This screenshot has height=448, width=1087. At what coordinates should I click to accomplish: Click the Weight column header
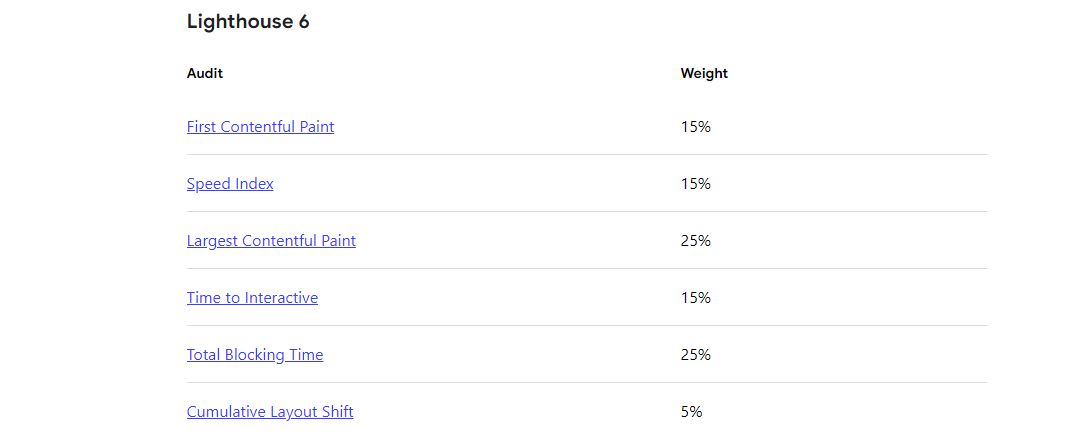click(x=704, y=73)
